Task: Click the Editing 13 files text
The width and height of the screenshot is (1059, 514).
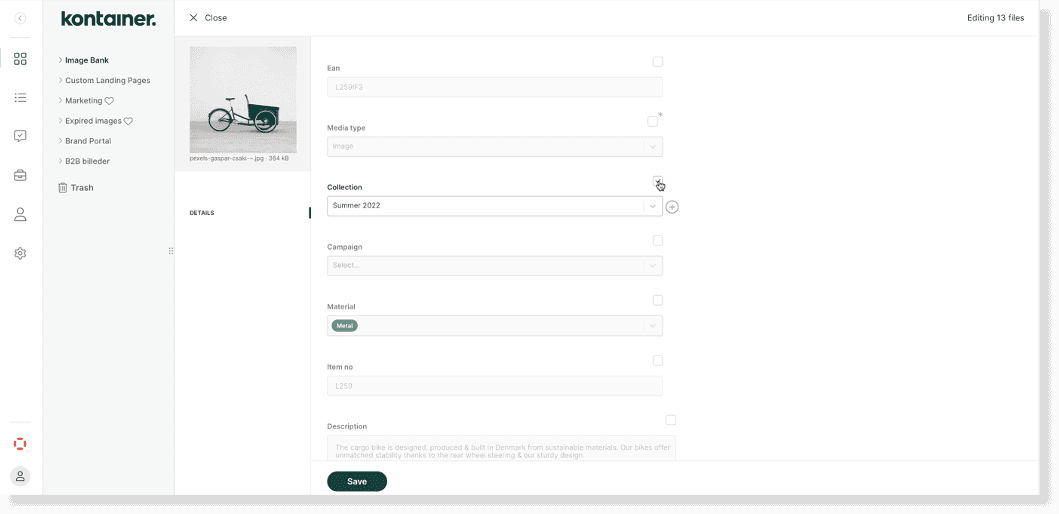Action: tap(996, 18)
